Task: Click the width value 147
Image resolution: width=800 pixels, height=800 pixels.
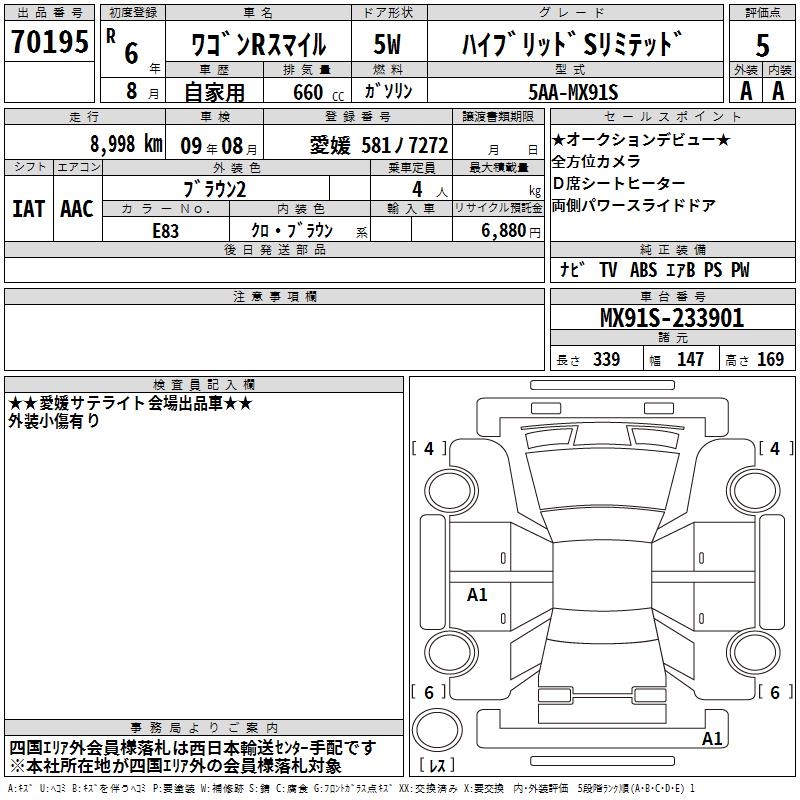Action: (690, 359)
